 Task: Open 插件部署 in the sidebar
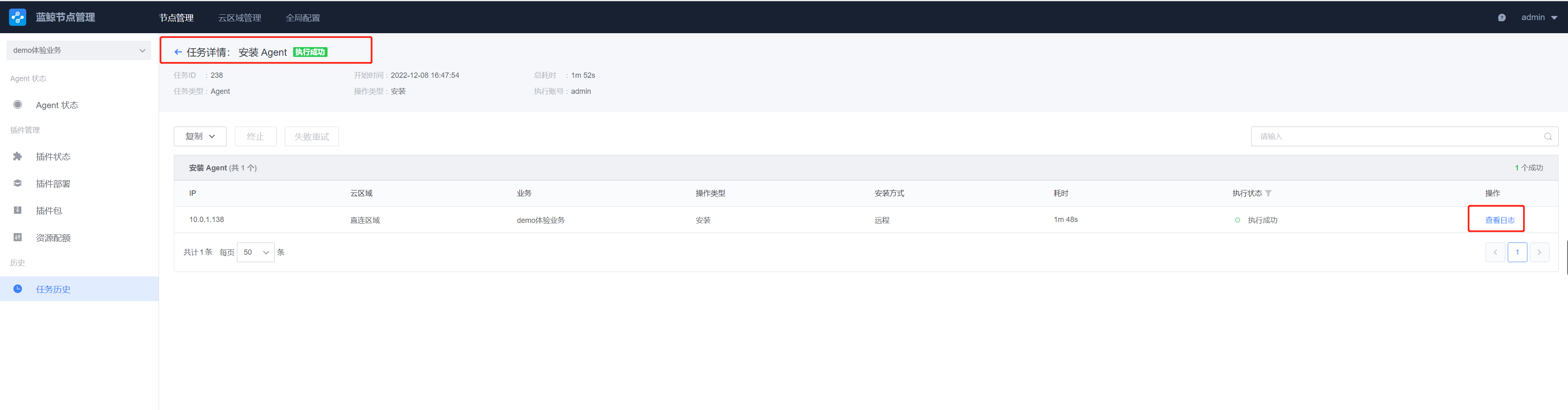(53, 184)
